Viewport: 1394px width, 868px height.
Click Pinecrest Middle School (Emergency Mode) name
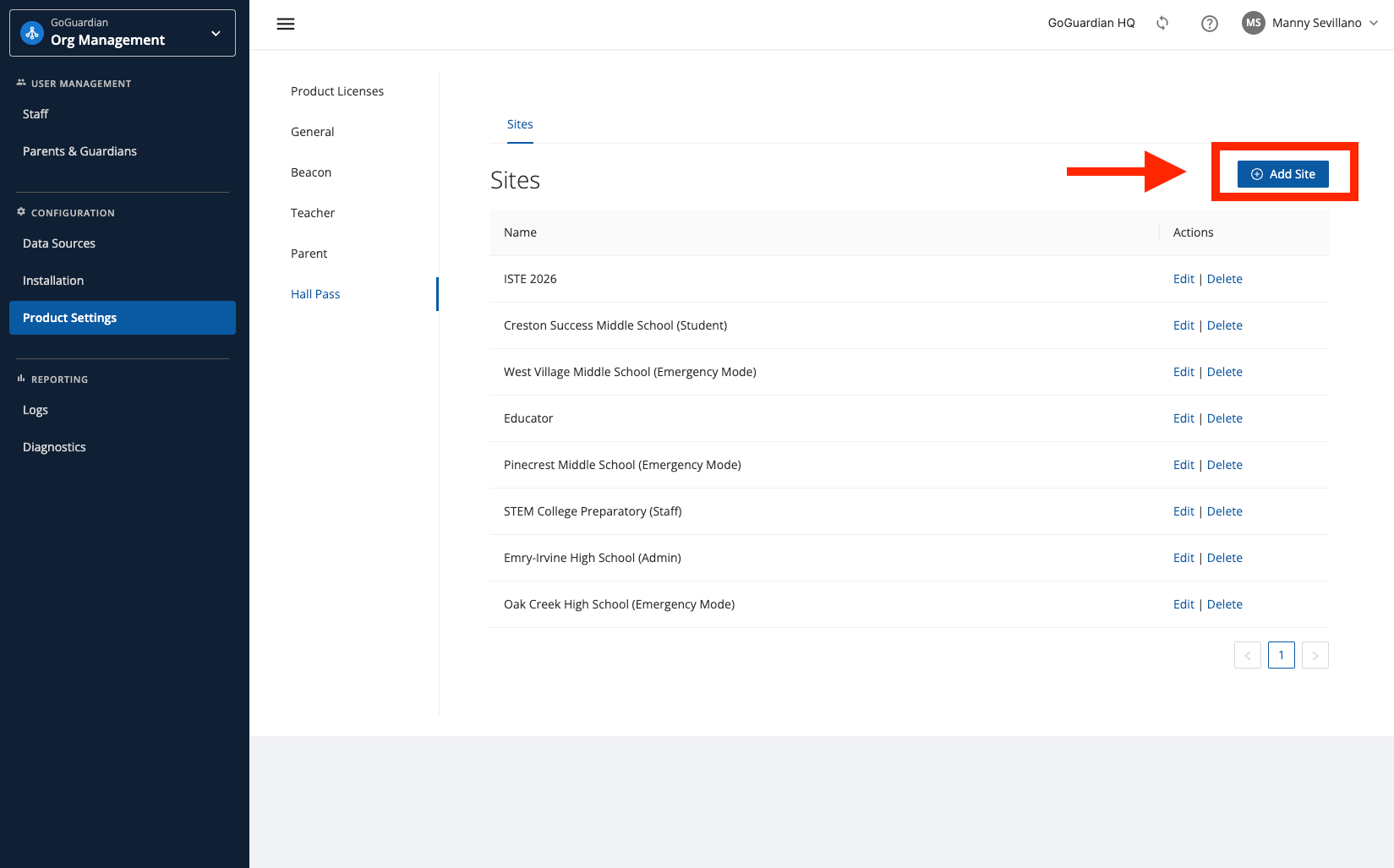tap(622, 465)
